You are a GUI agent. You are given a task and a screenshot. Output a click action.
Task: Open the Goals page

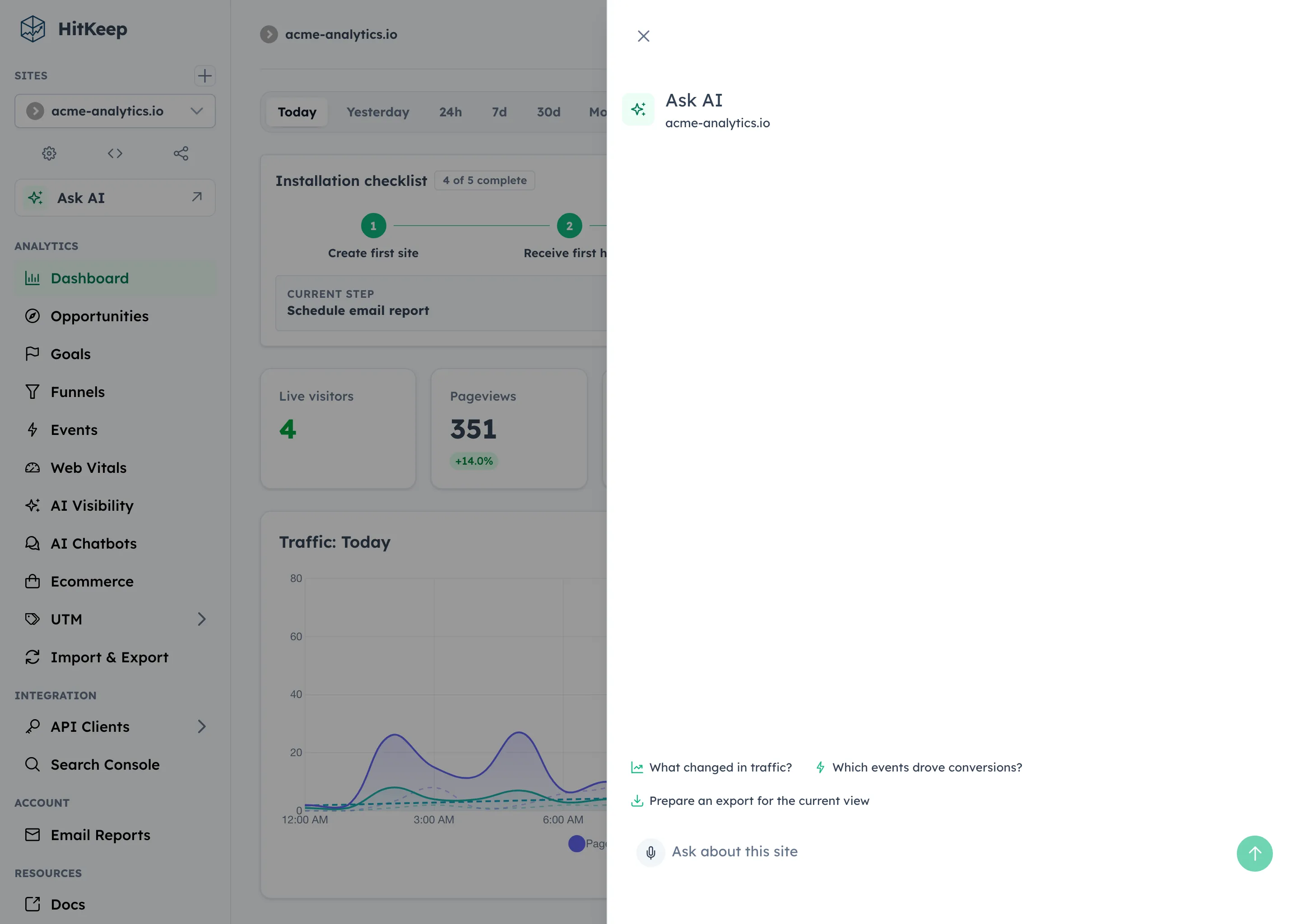(x=115, y=354)
